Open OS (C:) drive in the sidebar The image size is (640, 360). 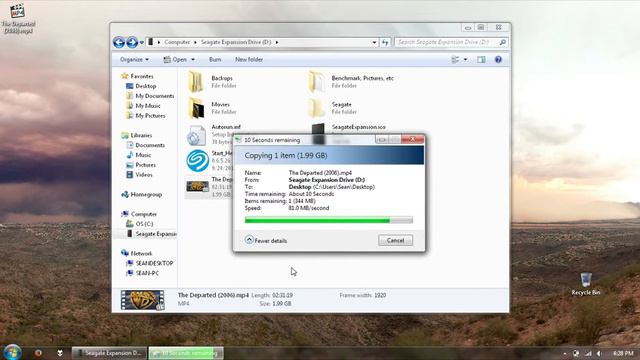(x=144, y=224)
